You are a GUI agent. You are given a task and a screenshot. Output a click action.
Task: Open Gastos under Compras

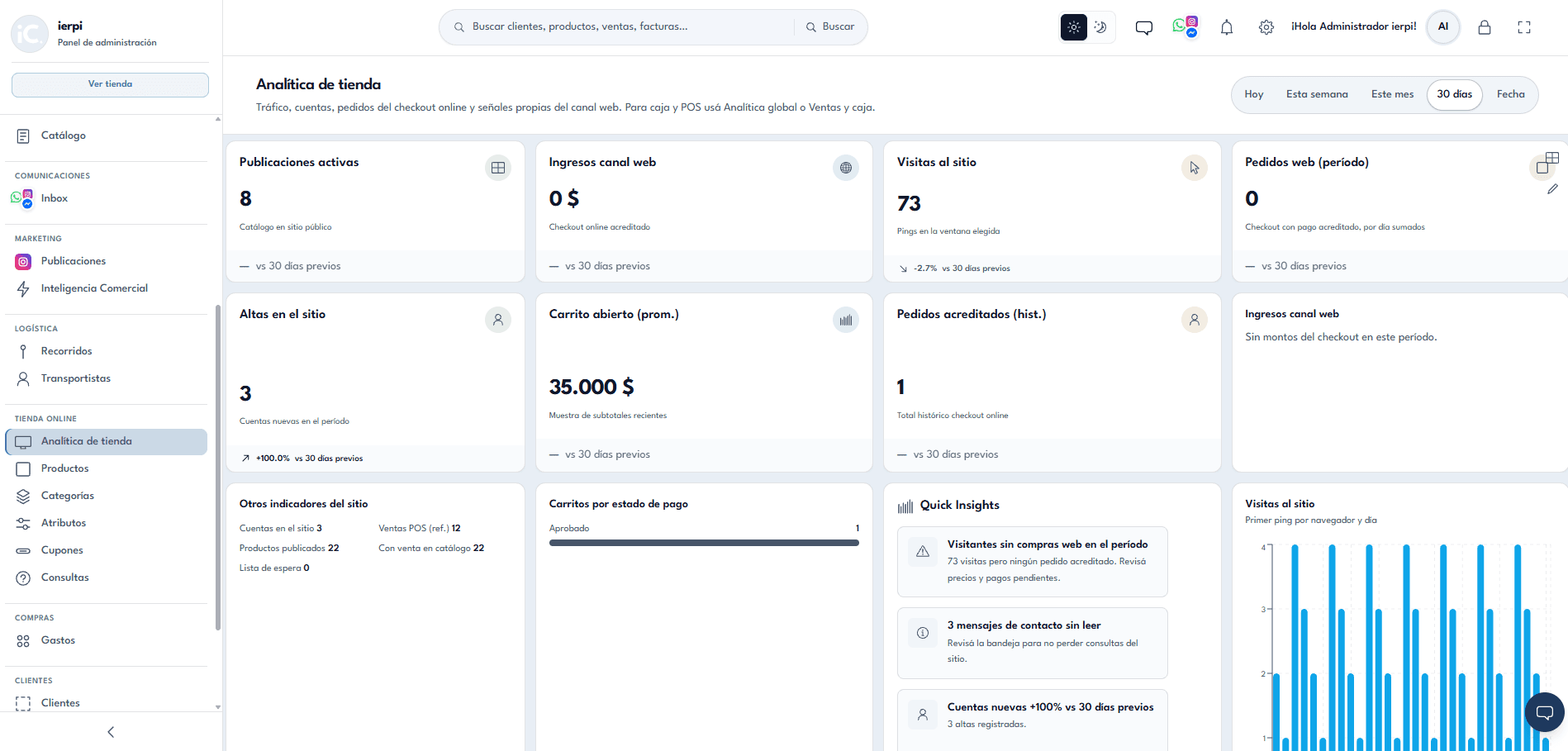[107, 640]
